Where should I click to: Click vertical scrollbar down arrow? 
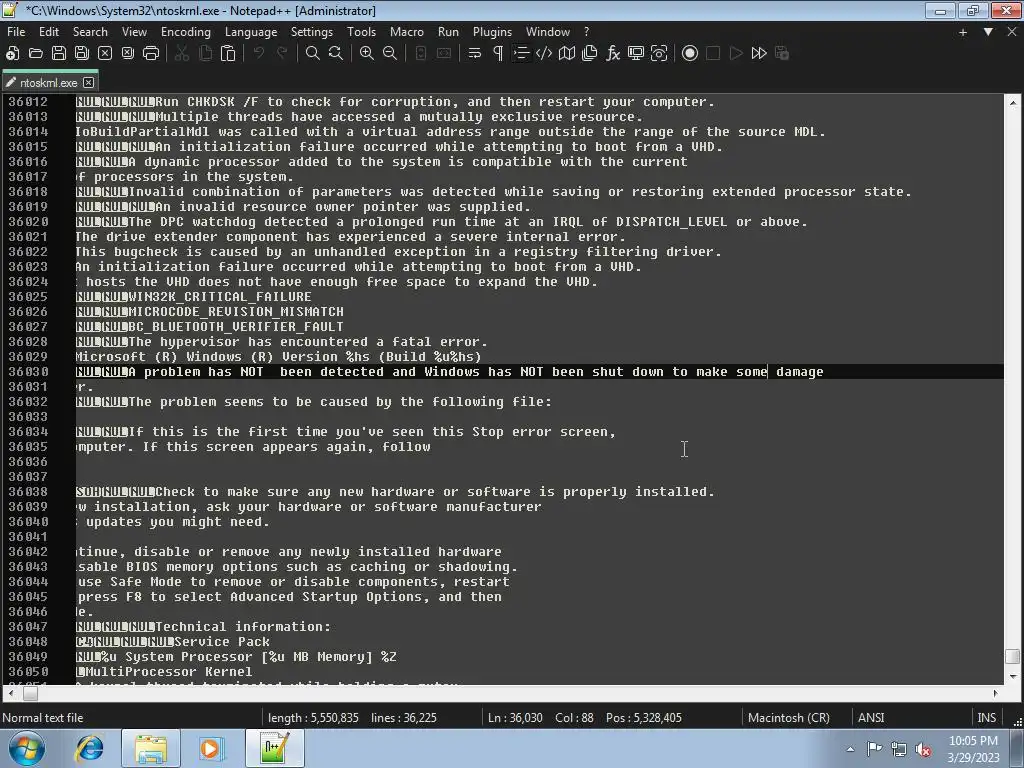[1012, 676]
